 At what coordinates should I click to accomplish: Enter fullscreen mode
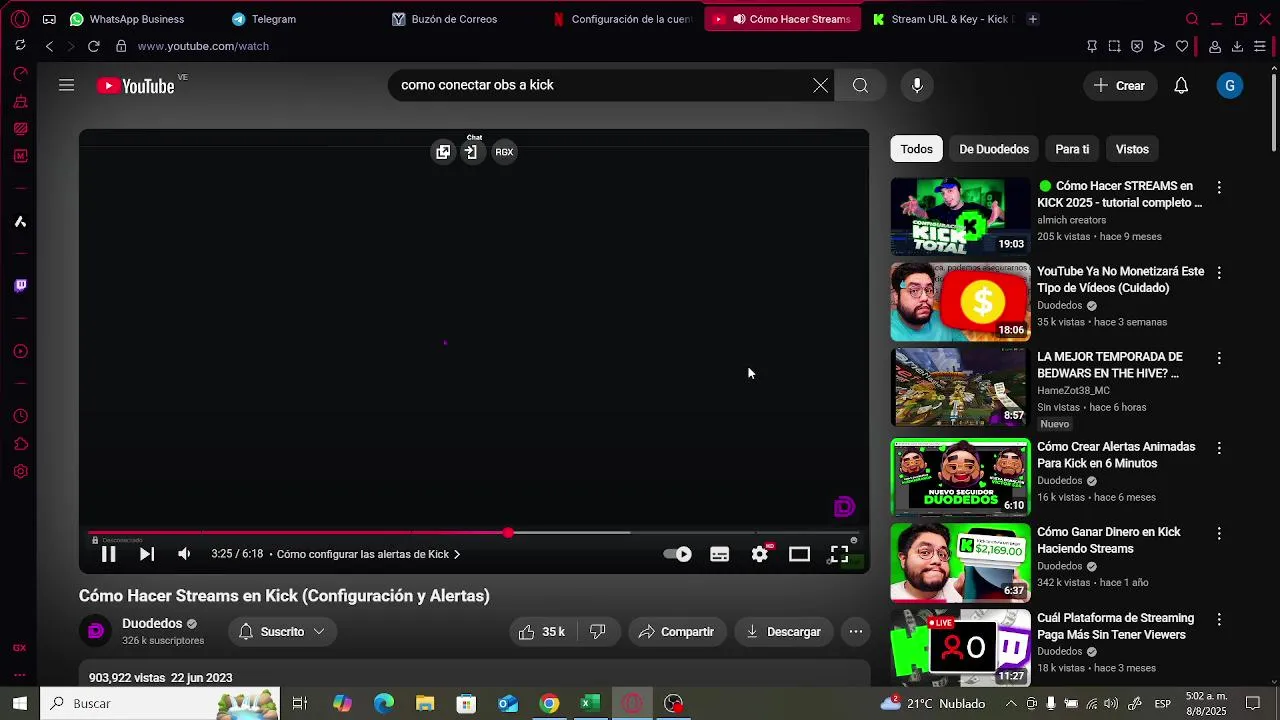pos(839,554)
